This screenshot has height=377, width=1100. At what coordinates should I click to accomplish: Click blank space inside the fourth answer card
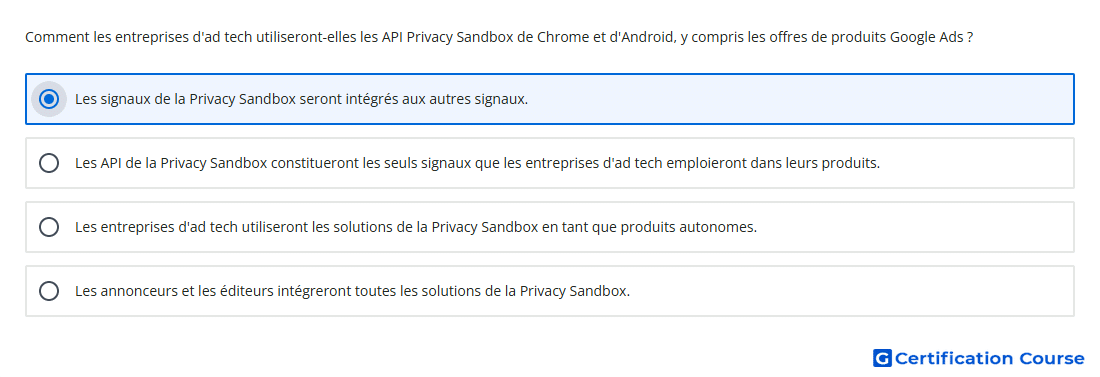(x=849, y=291)
